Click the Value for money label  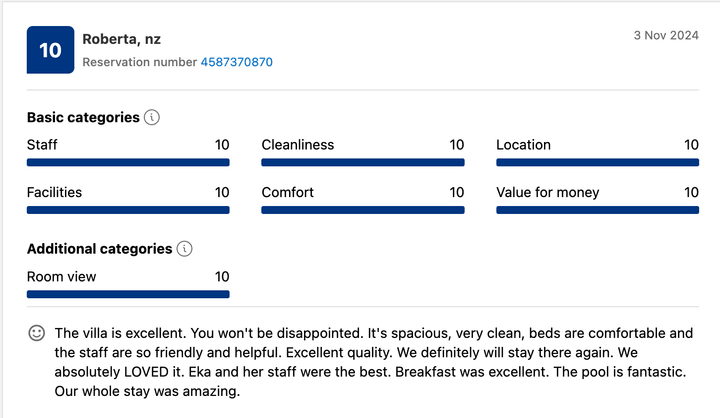[547, 192]
